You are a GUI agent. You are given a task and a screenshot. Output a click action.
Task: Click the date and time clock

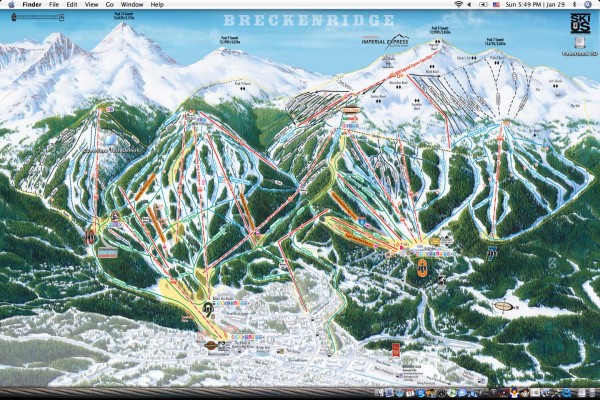tap(536, 5)
